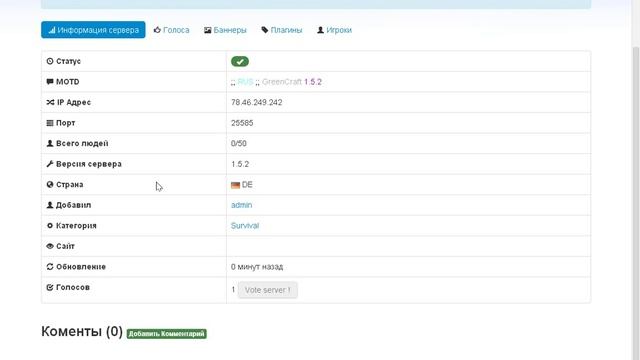Click the gear icon next to Категория
The height and width of the screenshot is (360, 640).
[50, 225]
